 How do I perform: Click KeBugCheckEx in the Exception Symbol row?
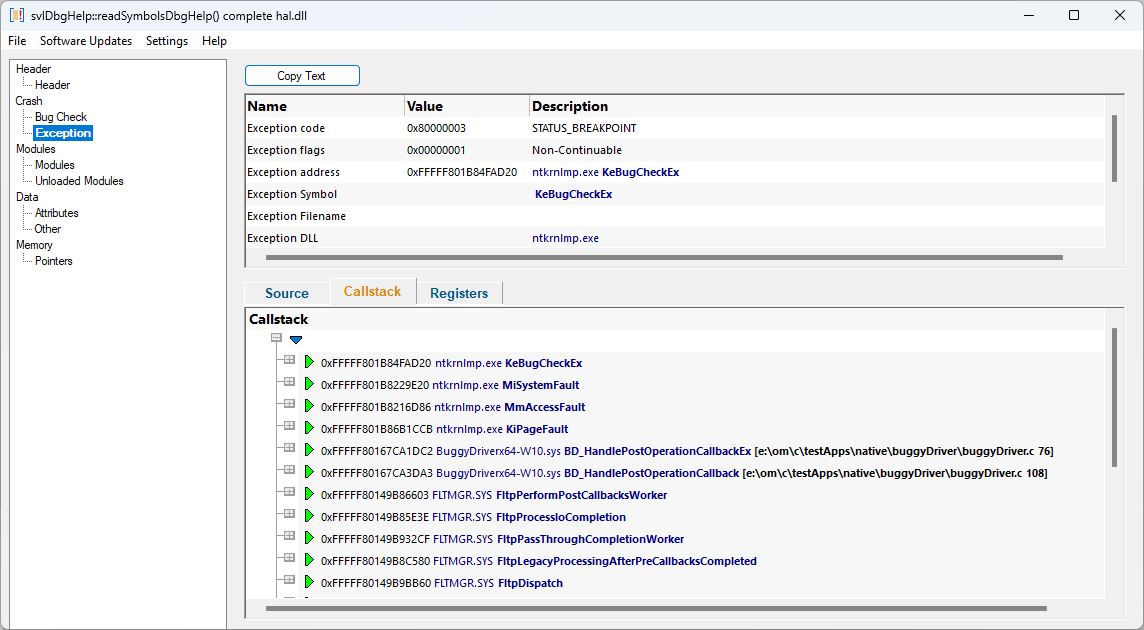click(x=573, y=194)
